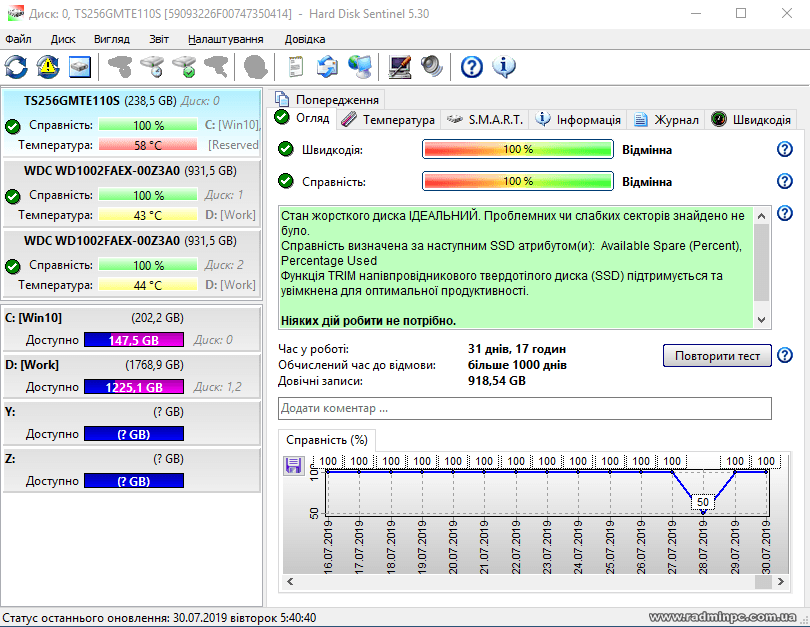Save the health graph using floppy icon

pos(295,466)
